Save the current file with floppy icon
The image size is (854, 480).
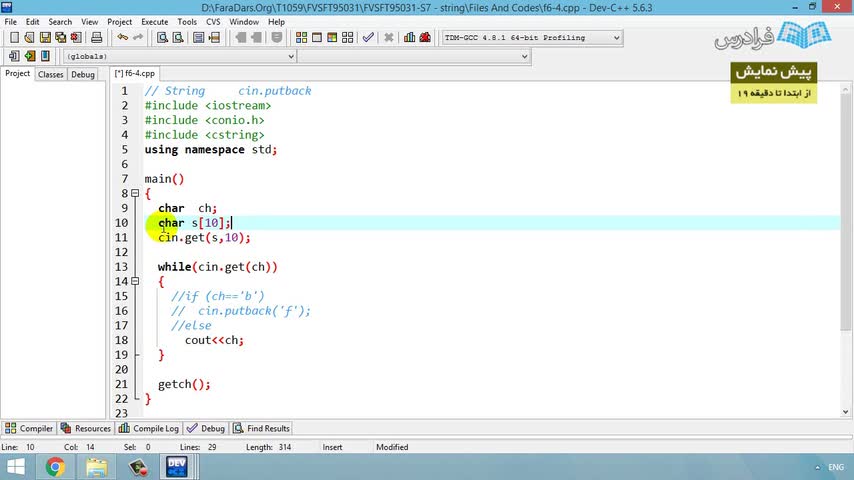45,38
